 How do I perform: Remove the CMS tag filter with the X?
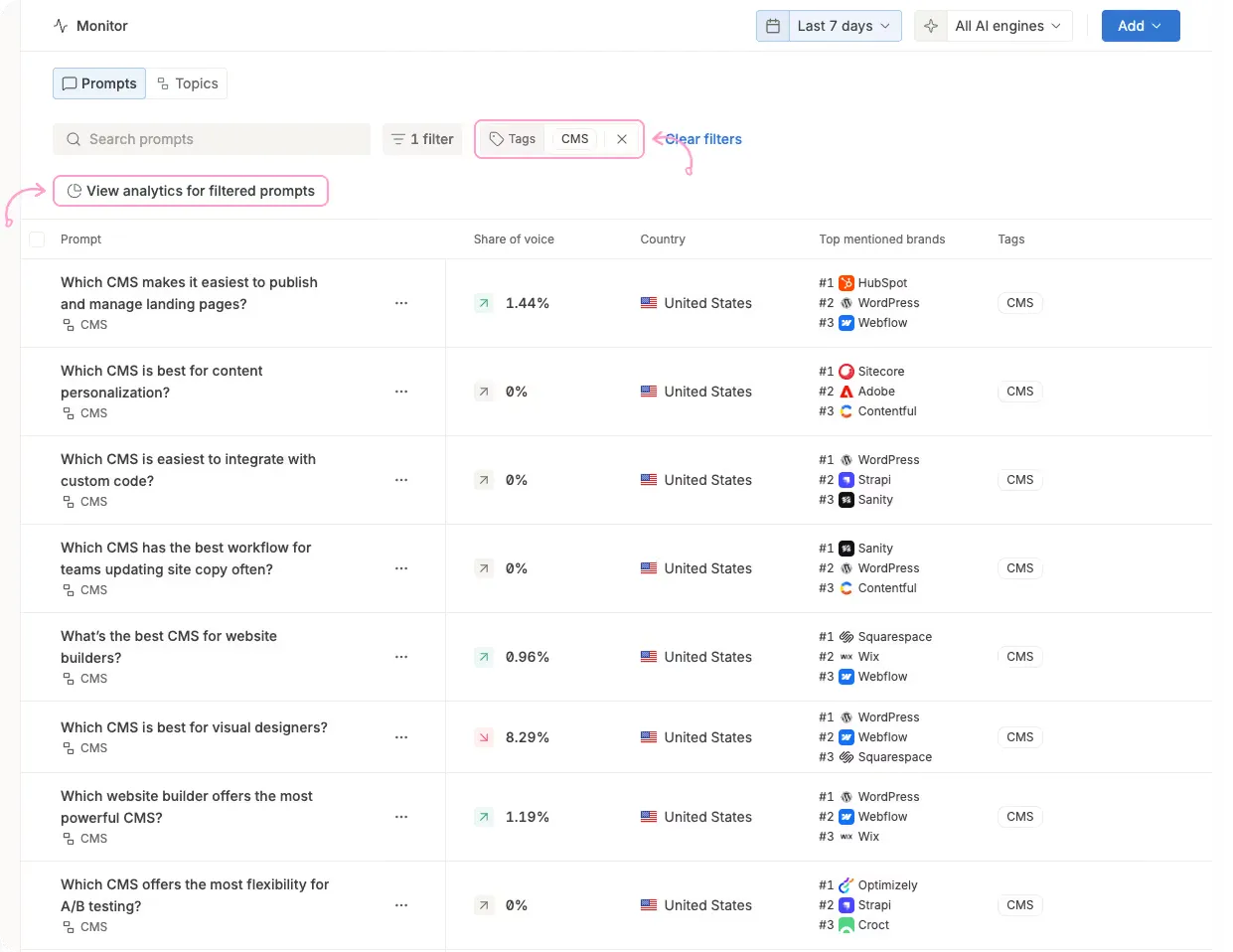[622, 139]
